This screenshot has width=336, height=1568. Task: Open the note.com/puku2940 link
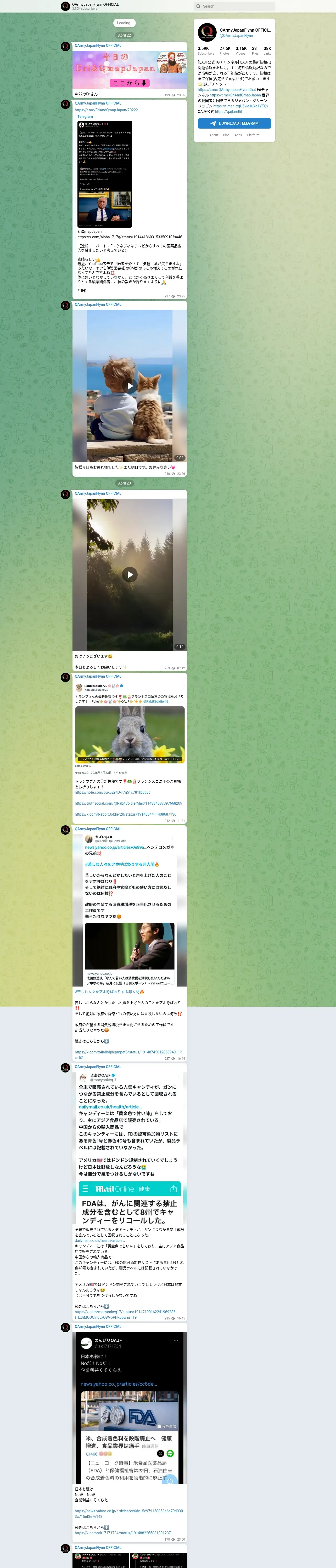pyautogui.click(x=113, y=793)
